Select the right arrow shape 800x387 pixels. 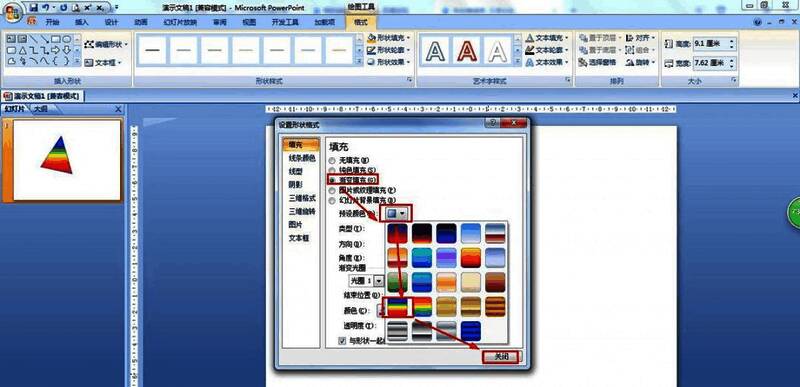[x=55, y=50]
